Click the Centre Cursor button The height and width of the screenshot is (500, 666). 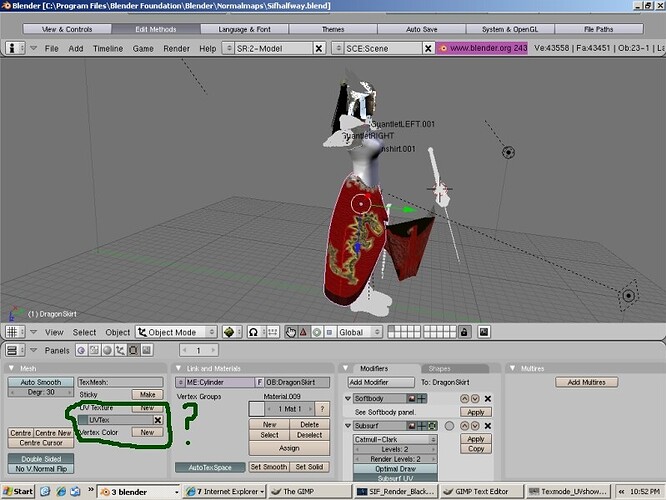pyautogui.click(x=41, y=443)
